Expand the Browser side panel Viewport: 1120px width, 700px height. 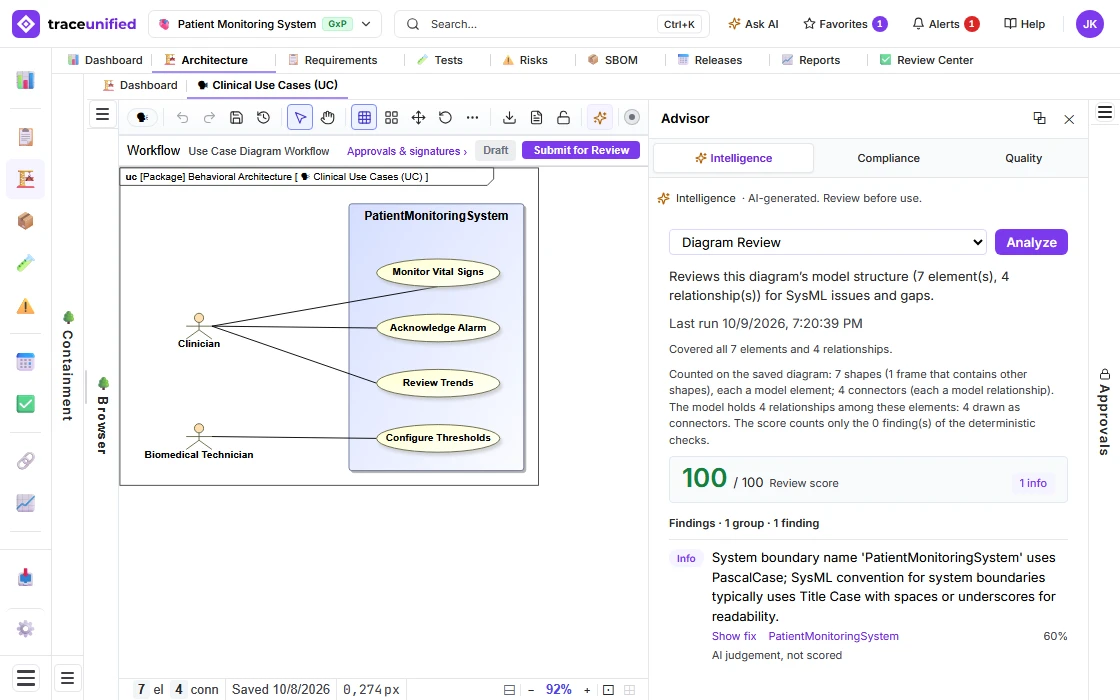(x=103, y=416)
